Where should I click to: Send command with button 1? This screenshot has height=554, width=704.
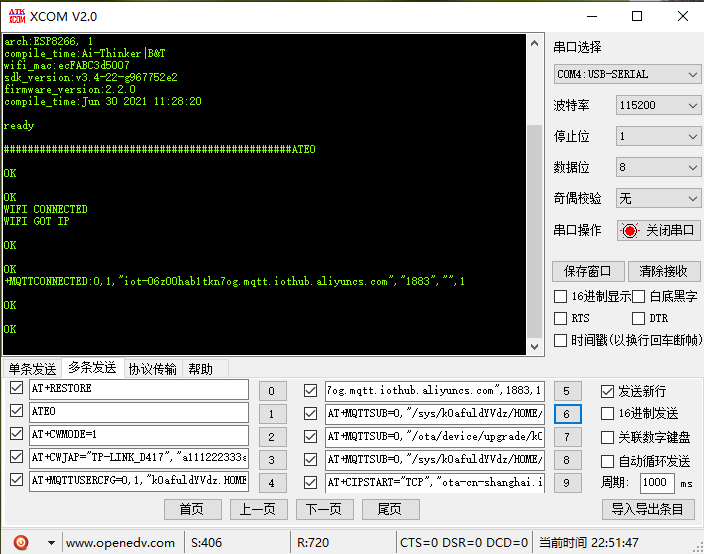(273, 414)
